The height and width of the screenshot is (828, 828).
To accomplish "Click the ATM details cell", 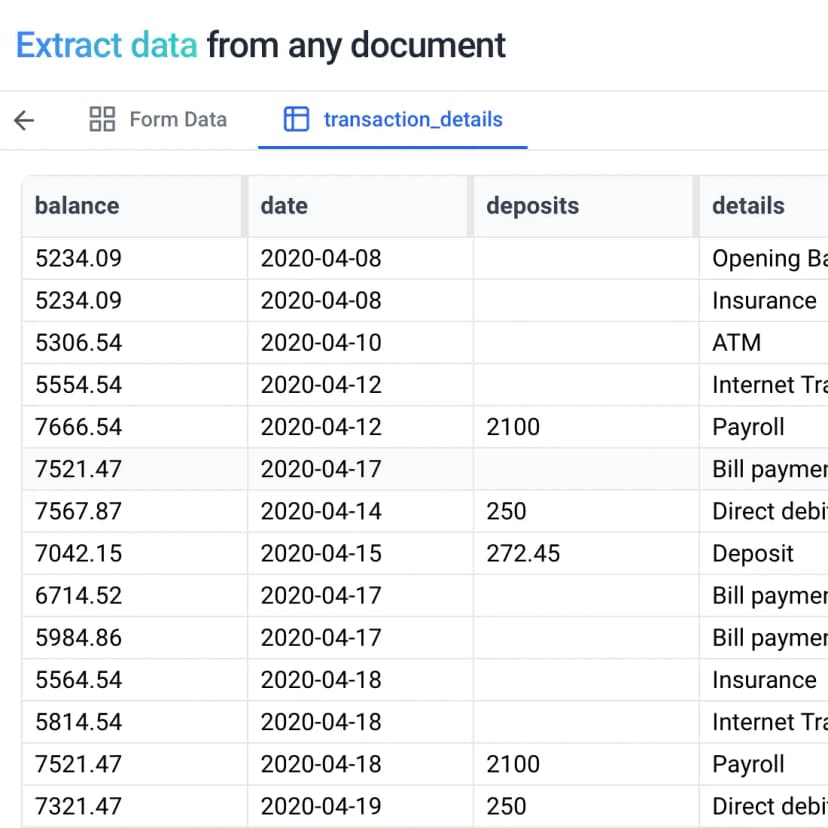I will 764,343.
